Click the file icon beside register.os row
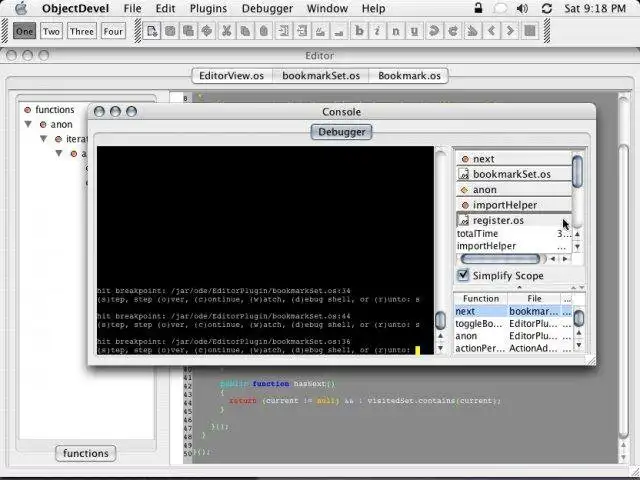 [464, 220]
